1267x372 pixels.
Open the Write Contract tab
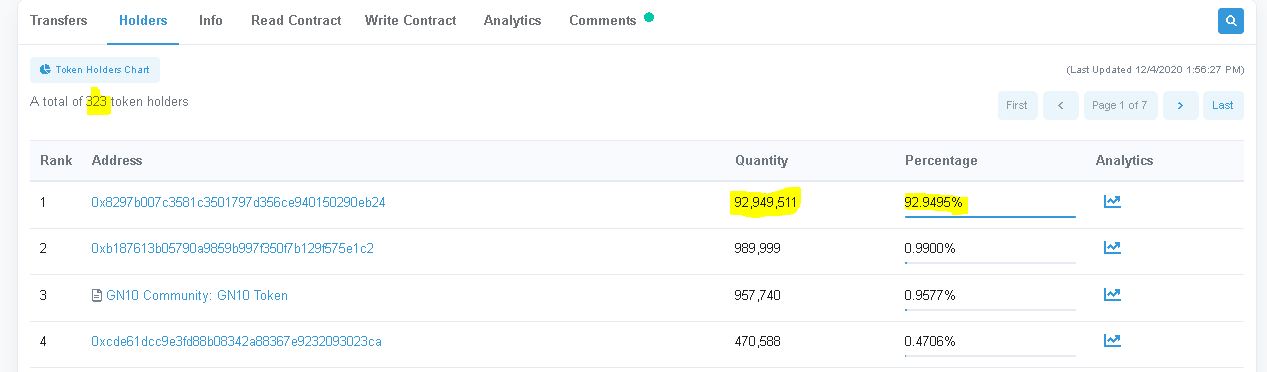pyautogui.click(x=411, y=20)
